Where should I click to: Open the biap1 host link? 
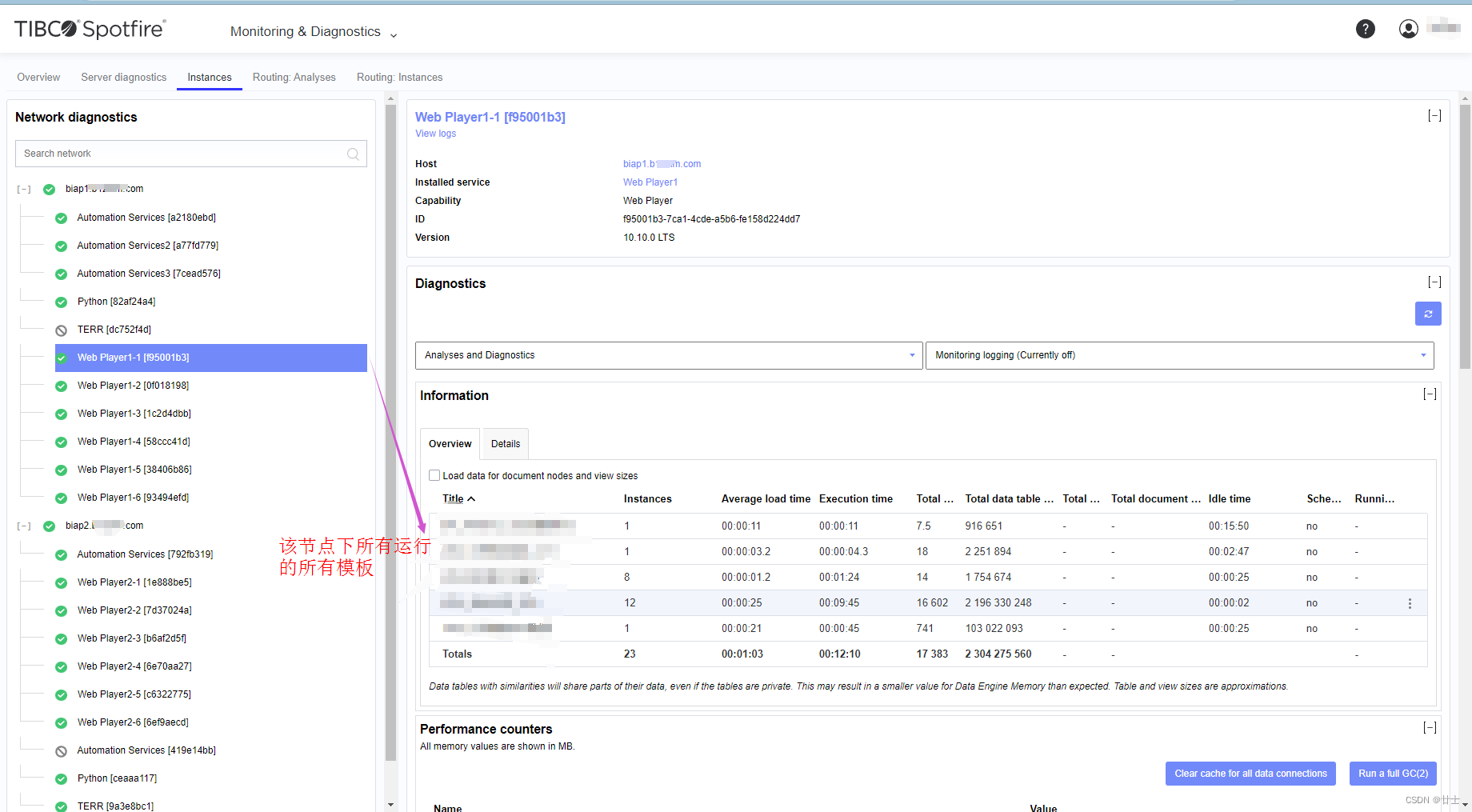pyautogui.click(x=662, y=164)
